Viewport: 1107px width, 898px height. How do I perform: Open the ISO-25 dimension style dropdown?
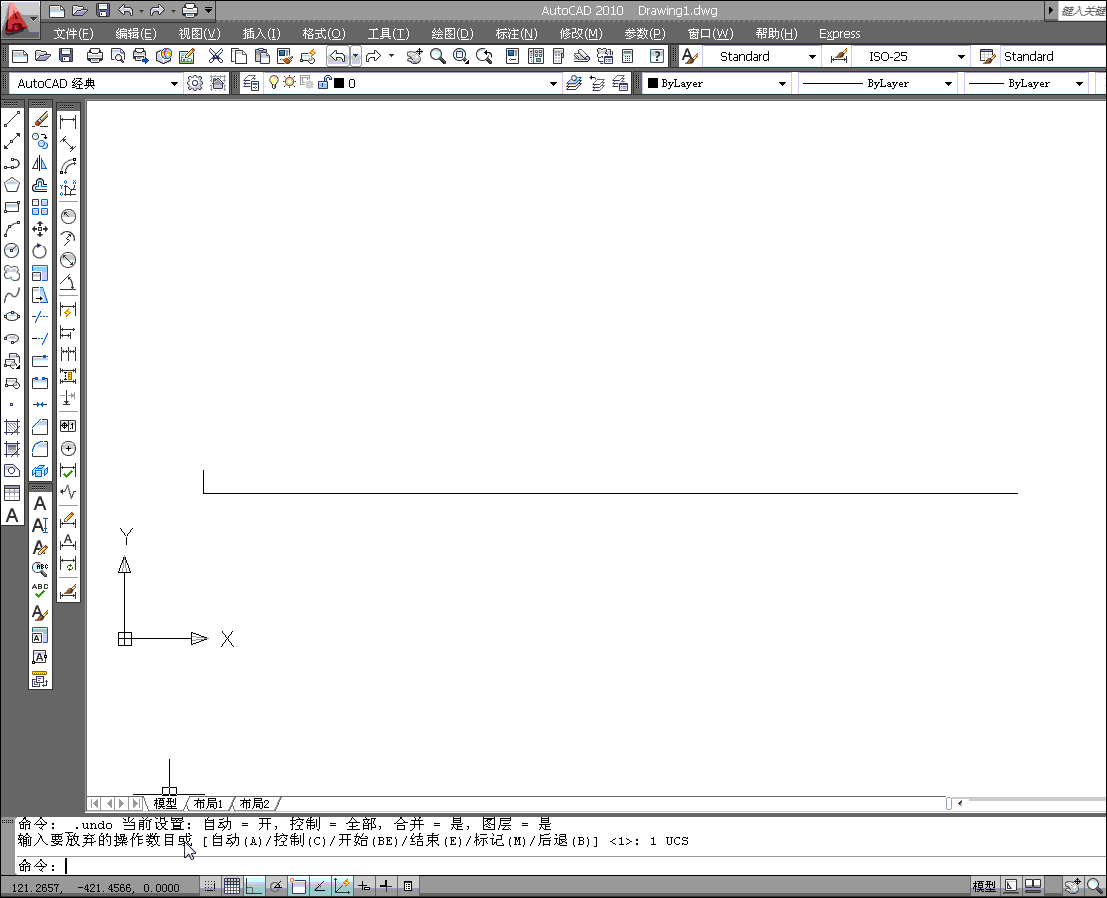point(963,56)
